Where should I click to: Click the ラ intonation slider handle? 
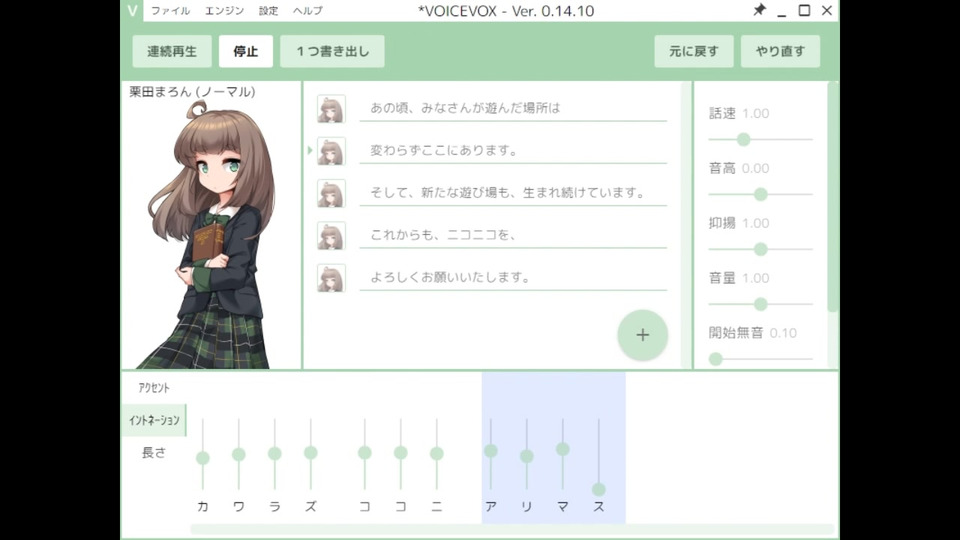point(275,453)
